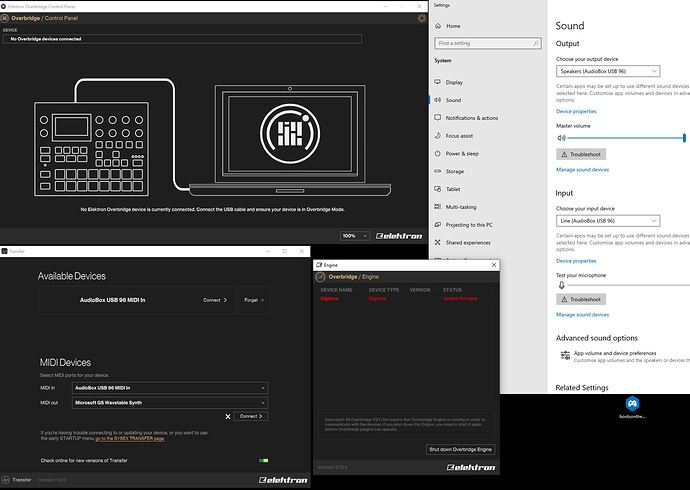
Task: Open Multi-tasking settings page
Action: (460, 207)
